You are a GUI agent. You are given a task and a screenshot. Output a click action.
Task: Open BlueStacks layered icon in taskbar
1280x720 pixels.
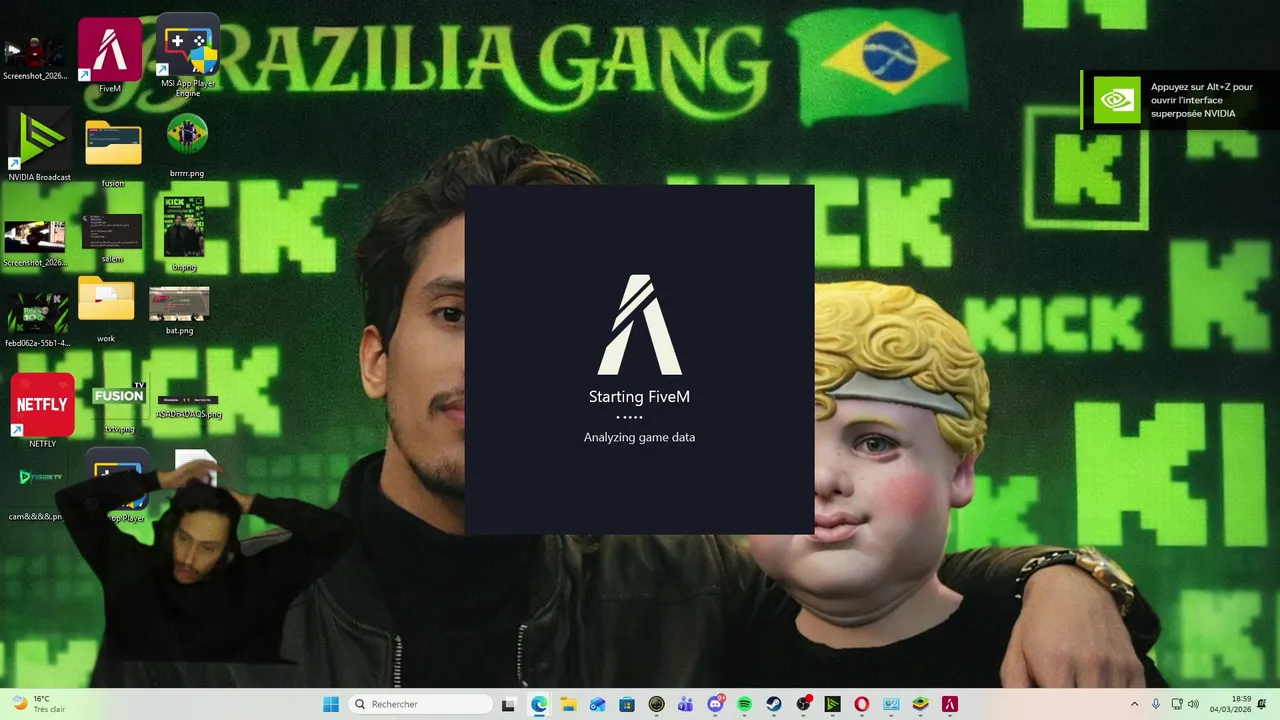tap(920, 704)
